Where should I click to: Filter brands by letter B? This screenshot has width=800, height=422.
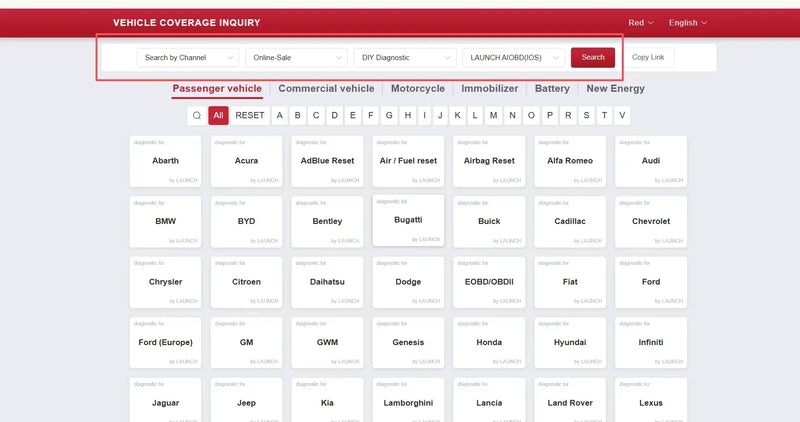[x=297, y=115]
